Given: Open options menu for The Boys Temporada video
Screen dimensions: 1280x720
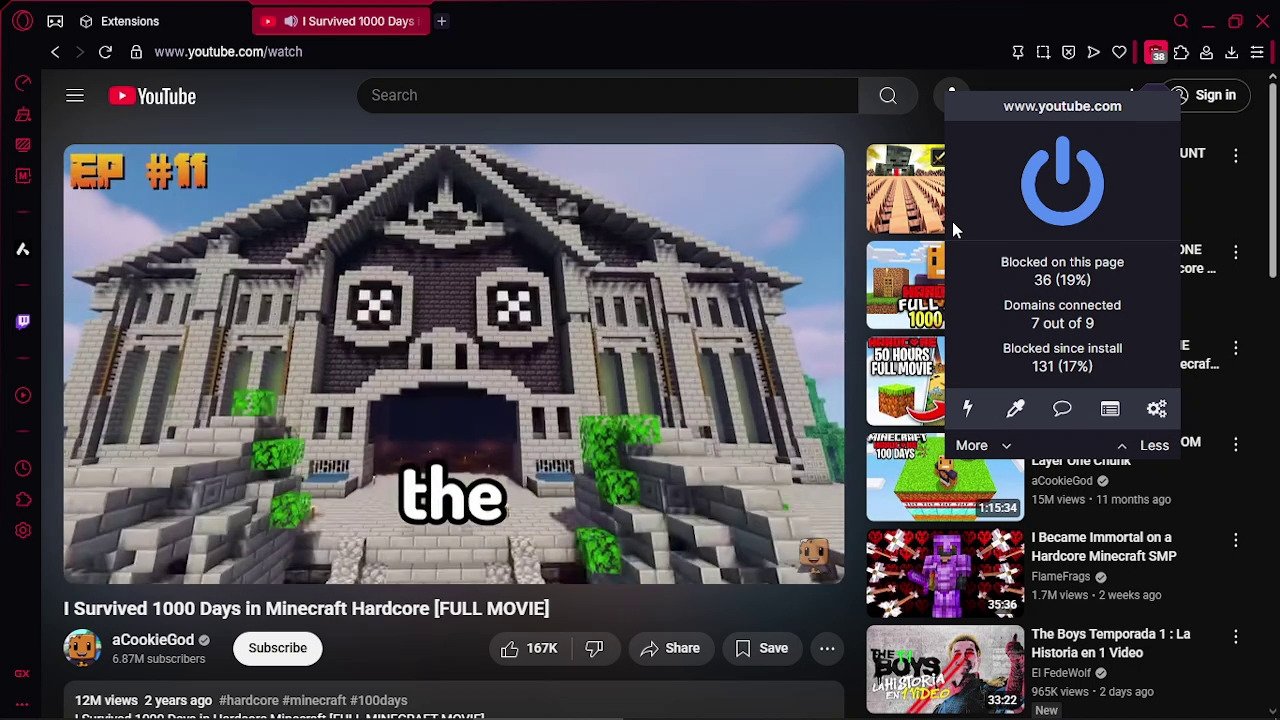Looking at the screenshot, I should pos(1236,637).
